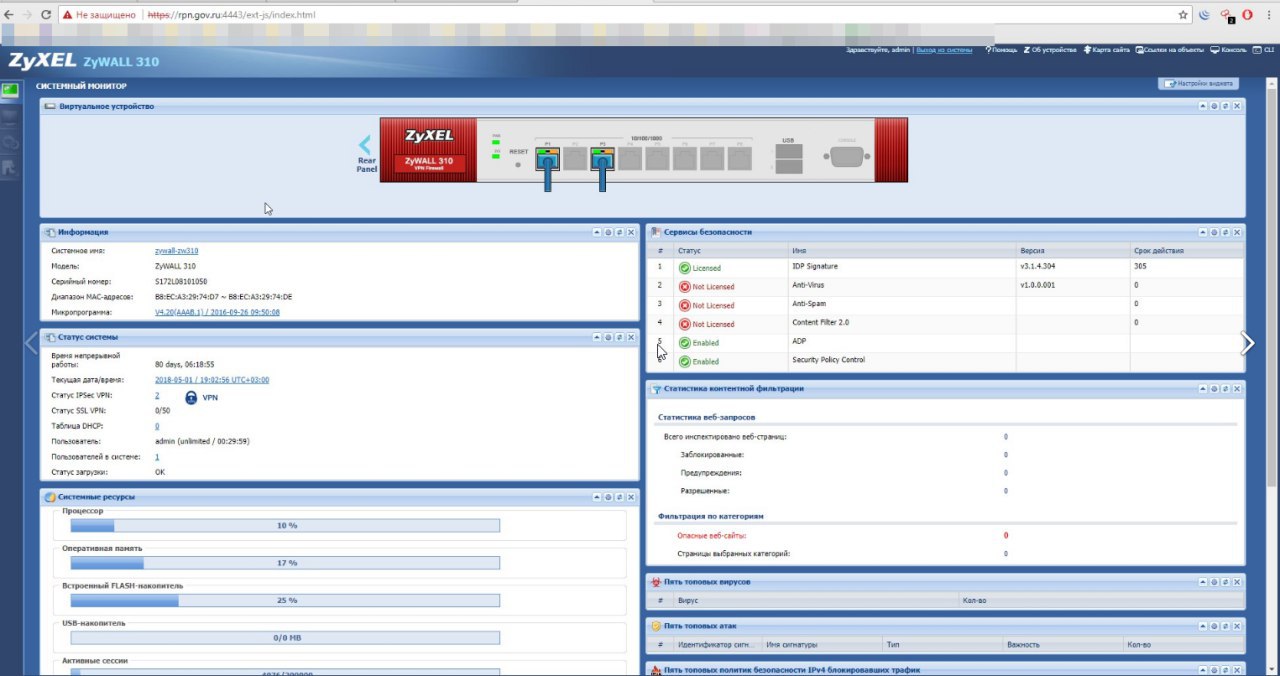This screenshot has width=1280, height=676.
Task: Close the Статус системы widget
Action: point(632,338)
